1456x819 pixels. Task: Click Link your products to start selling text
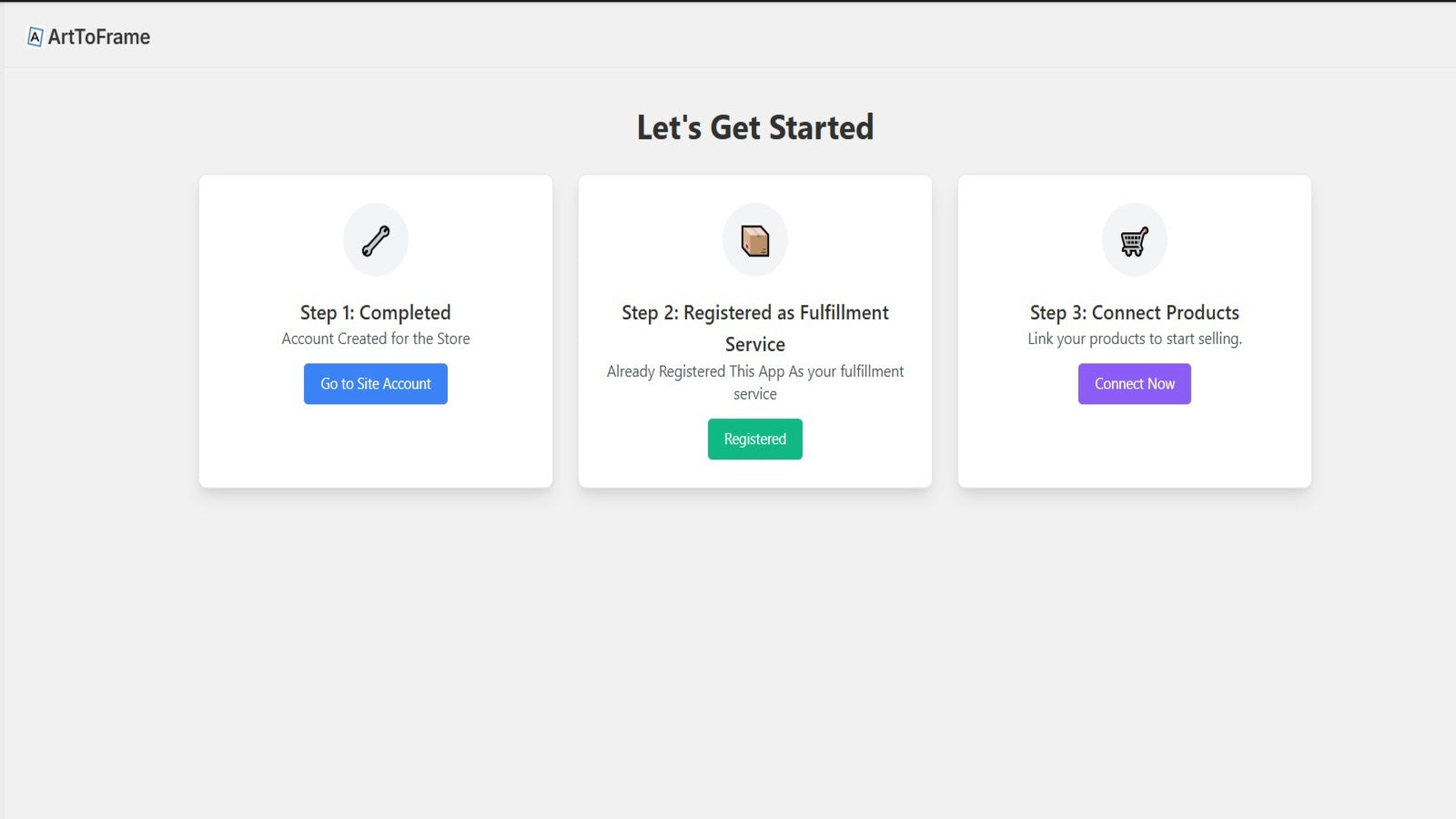coord(1135,339)
